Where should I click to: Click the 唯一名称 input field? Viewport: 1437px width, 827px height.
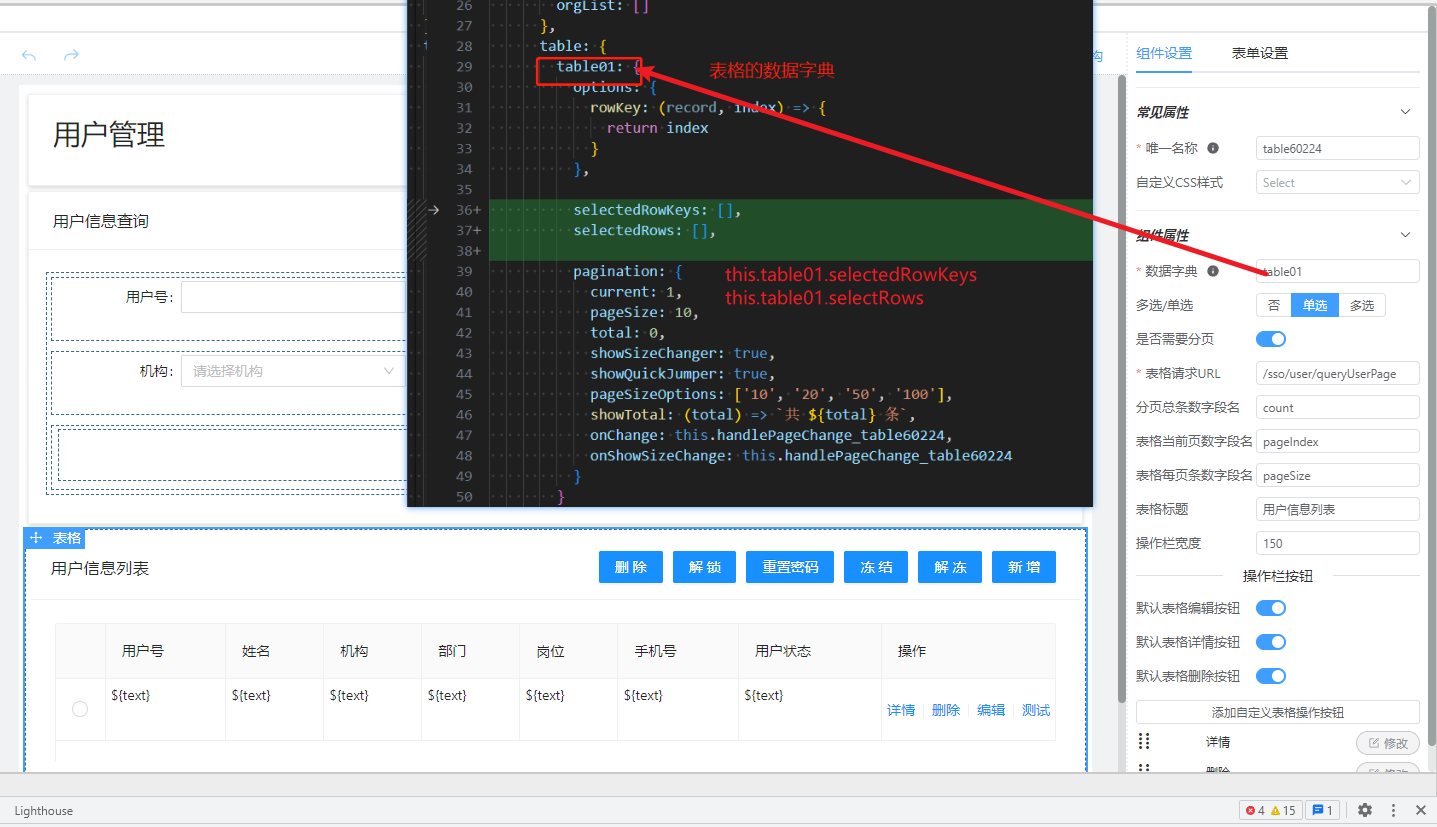[1338, 148]
